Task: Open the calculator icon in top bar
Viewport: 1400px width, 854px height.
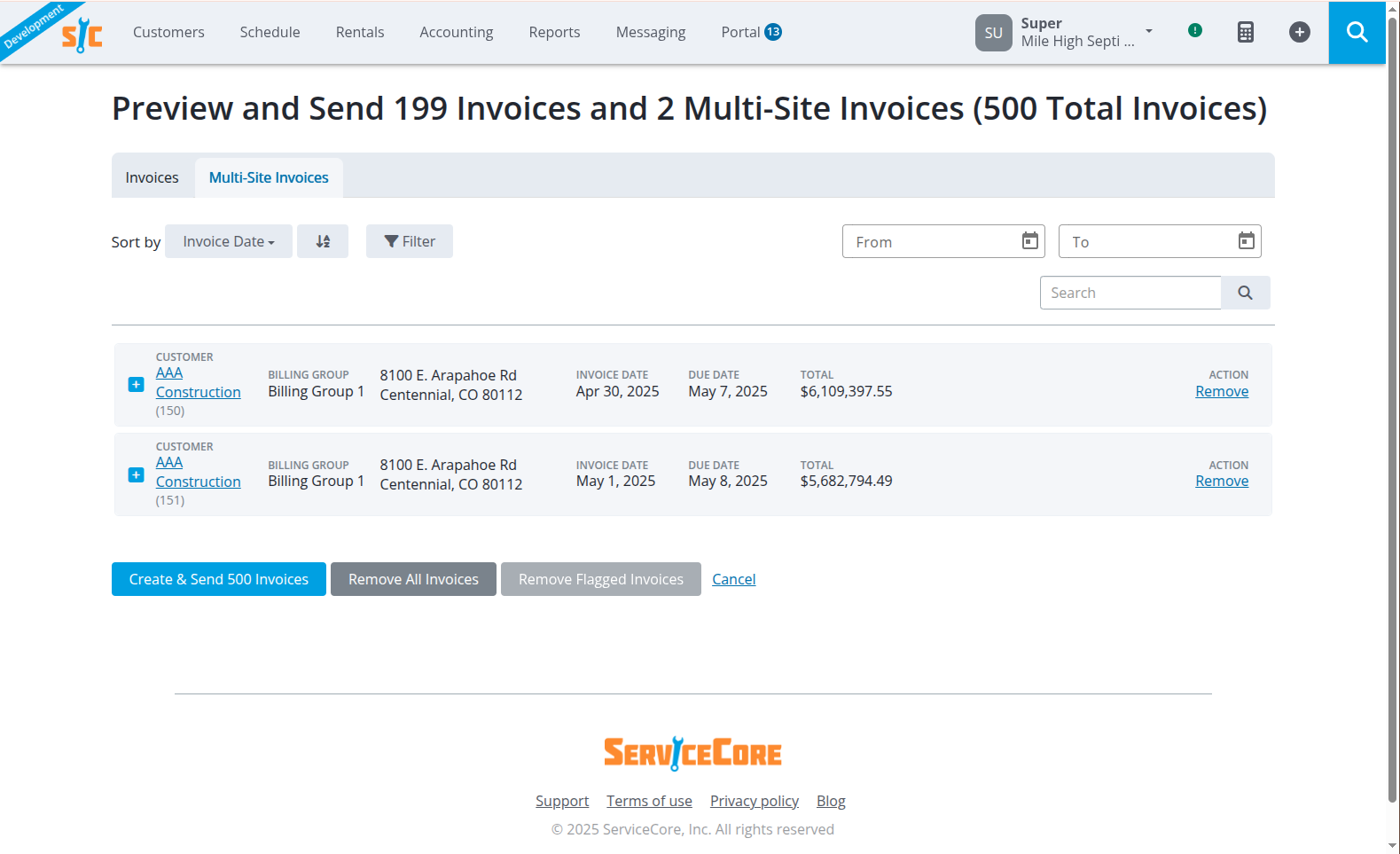Action: (1246, 32)
